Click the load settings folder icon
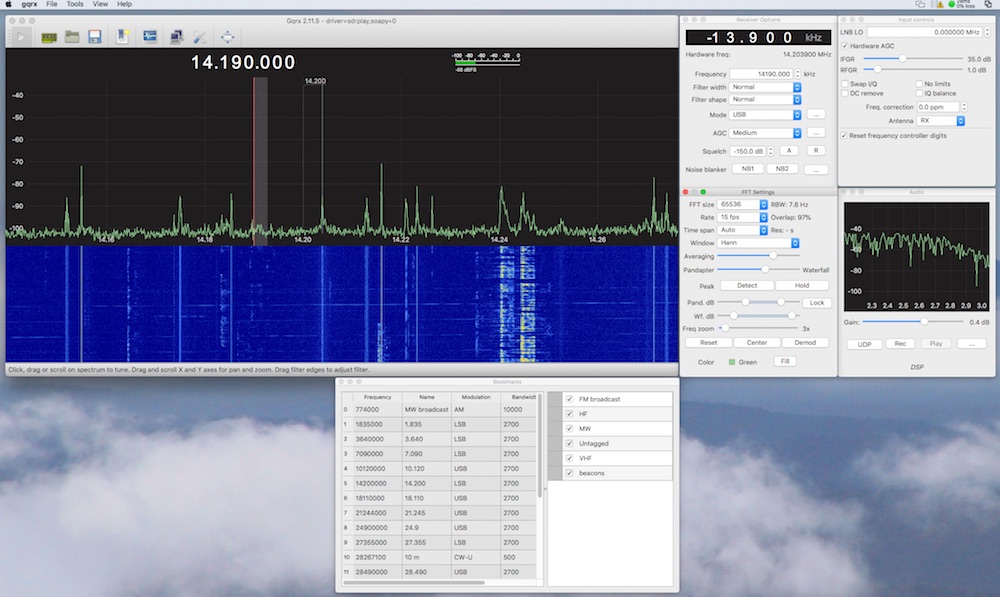1000x597 pixels. point(72,36)
